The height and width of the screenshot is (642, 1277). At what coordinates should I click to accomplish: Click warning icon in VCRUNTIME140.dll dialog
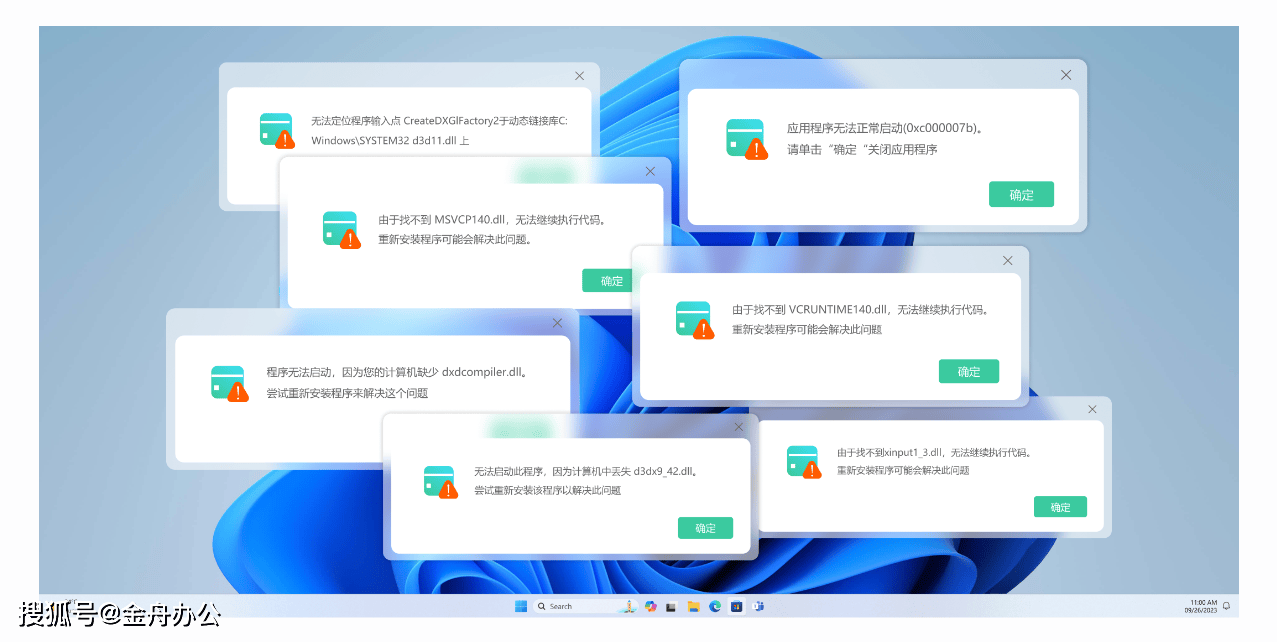[695, 319]
